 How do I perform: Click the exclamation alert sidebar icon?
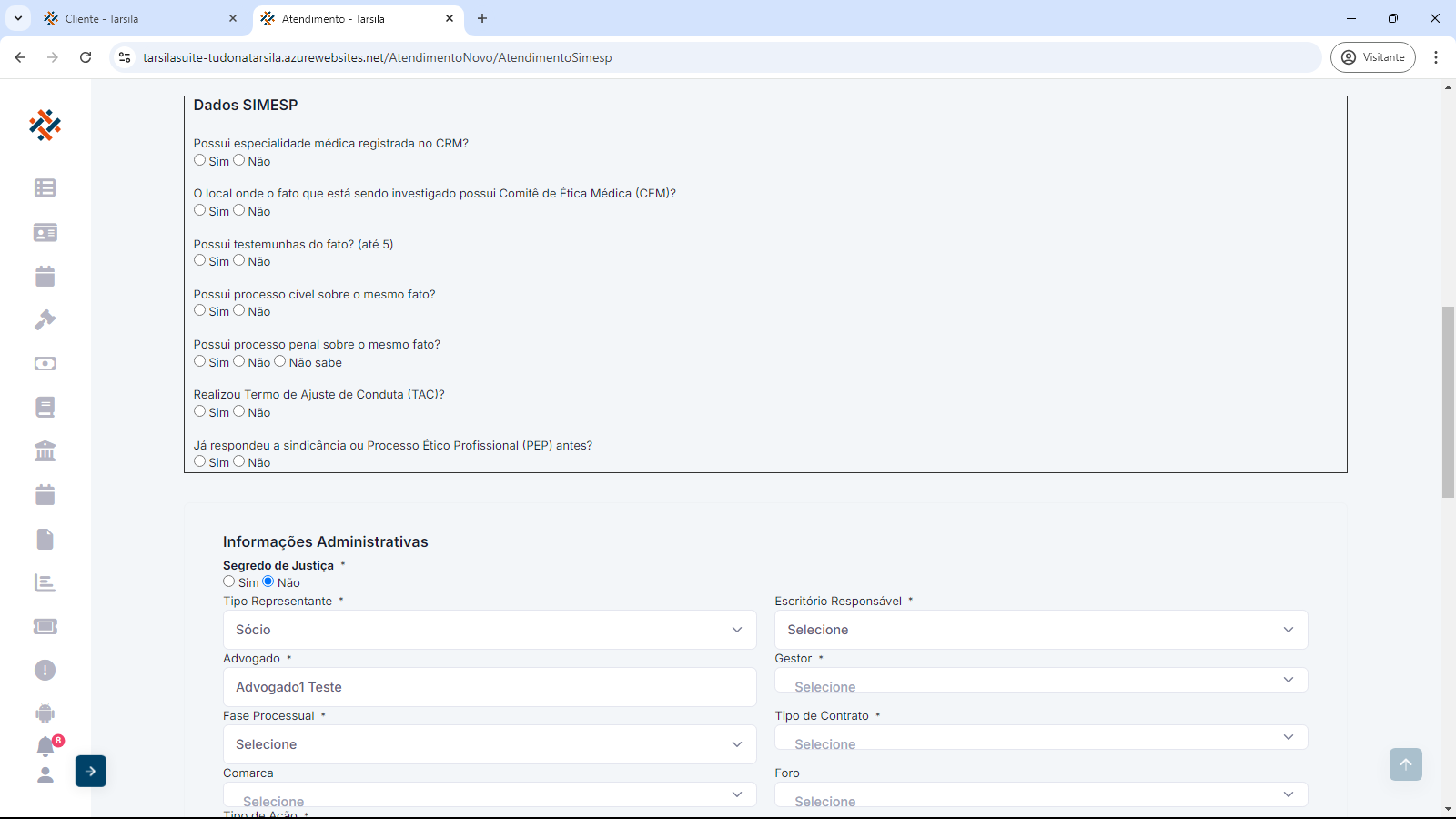45,671
